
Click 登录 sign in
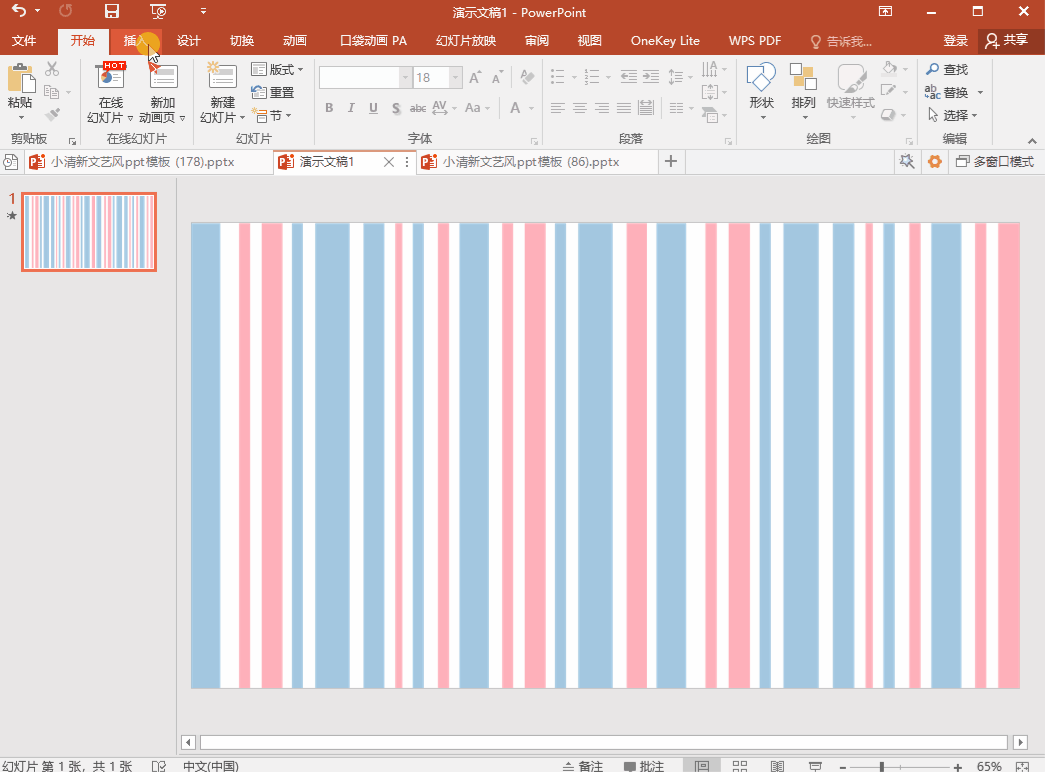click(955, 41)
